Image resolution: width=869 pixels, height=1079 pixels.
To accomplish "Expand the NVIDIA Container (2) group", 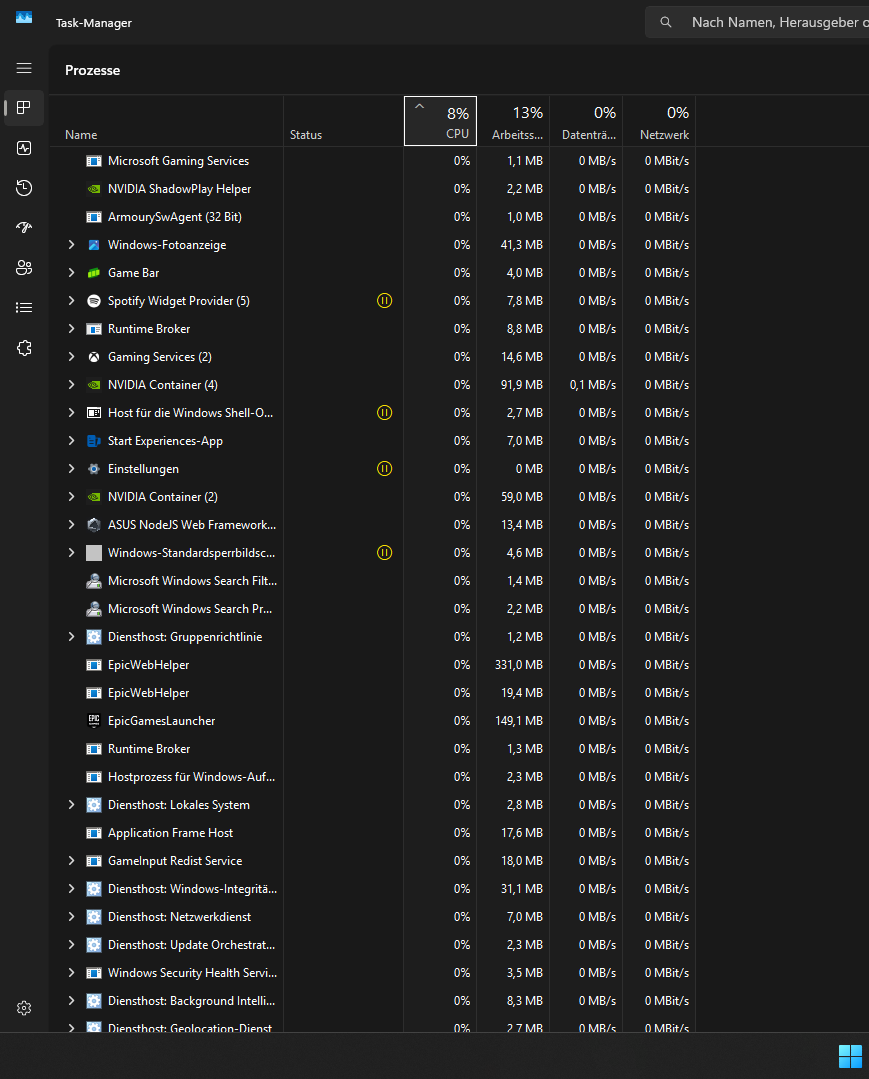I will [72, 497].
